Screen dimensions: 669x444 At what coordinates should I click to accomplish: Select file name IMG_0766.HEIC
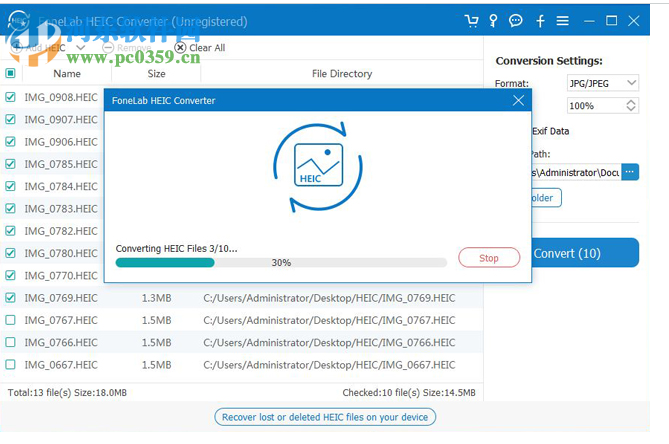[61, 342]
